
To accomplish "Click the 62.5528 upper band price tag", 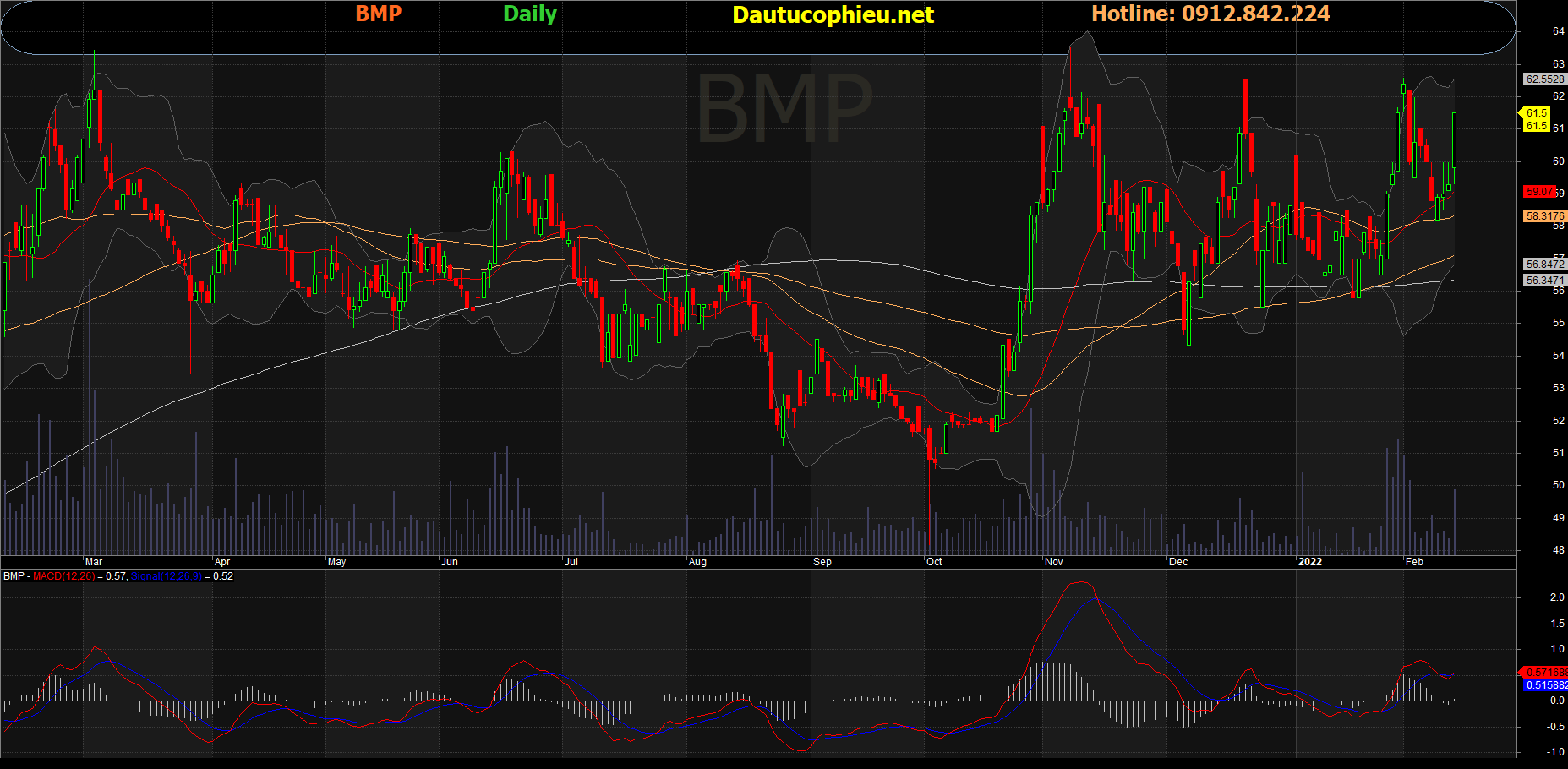I will point(1544,79).
